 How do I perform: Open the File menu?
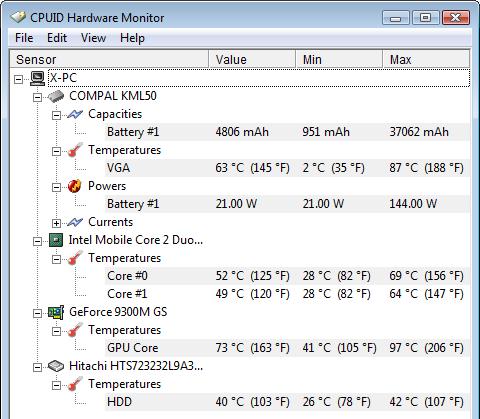(x=24, y=38)
